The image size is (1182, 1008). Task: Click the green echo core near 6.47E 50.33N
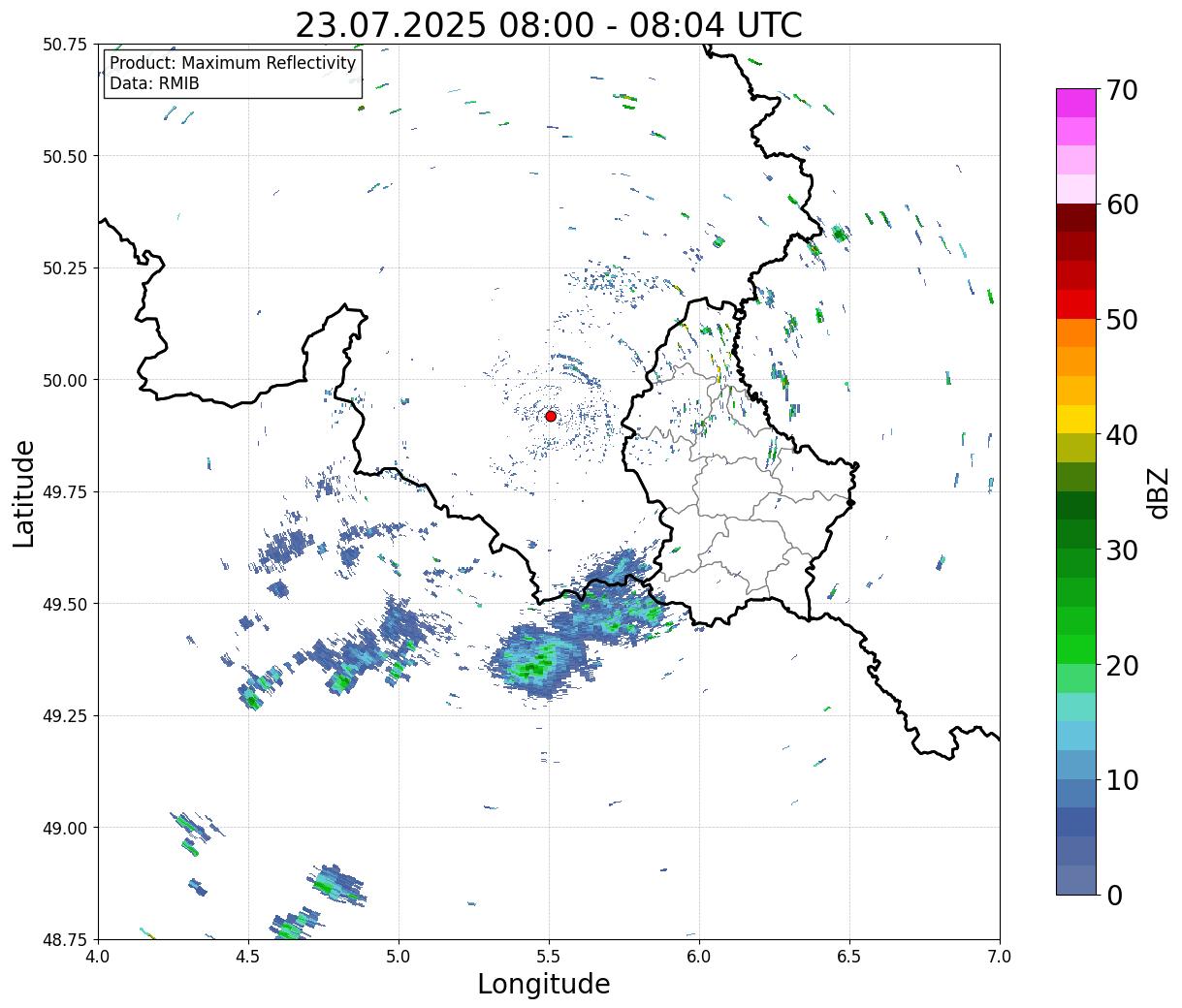pyautogui.click(x=840, y=234)
